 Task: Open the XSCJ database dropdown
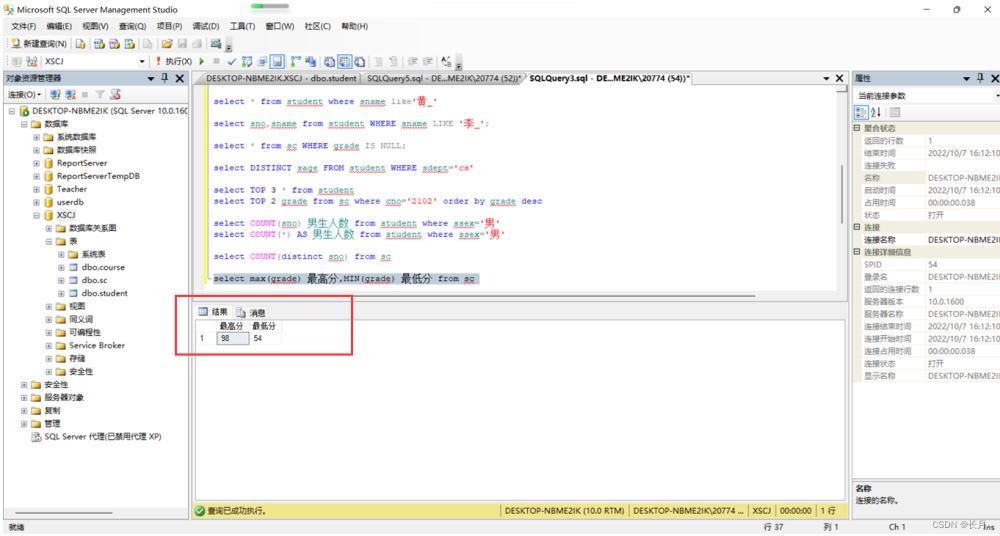pyautogui.click(x=142, y=62)
